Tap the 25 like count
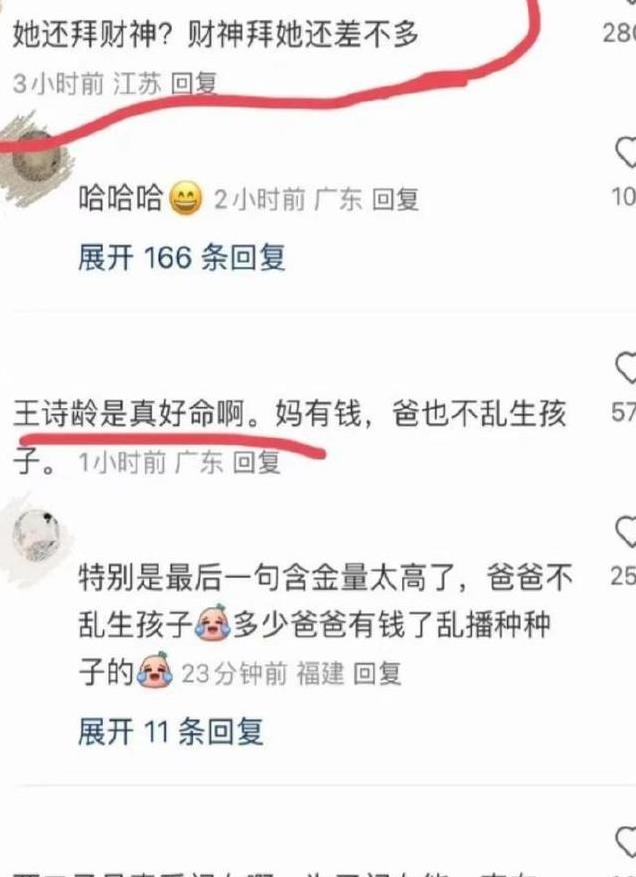Viewport: 636px width, 877px height. pos(623,576)
